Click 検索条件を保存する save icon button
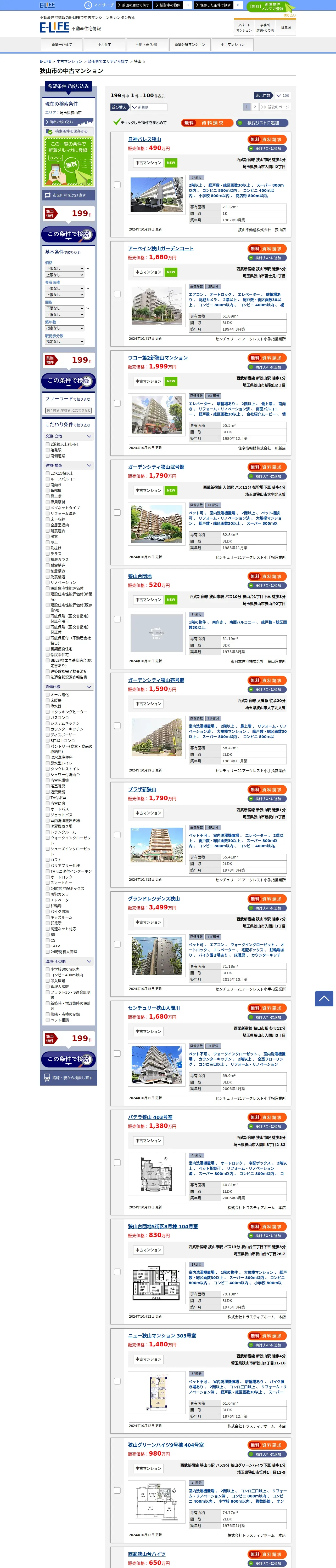 68,131
